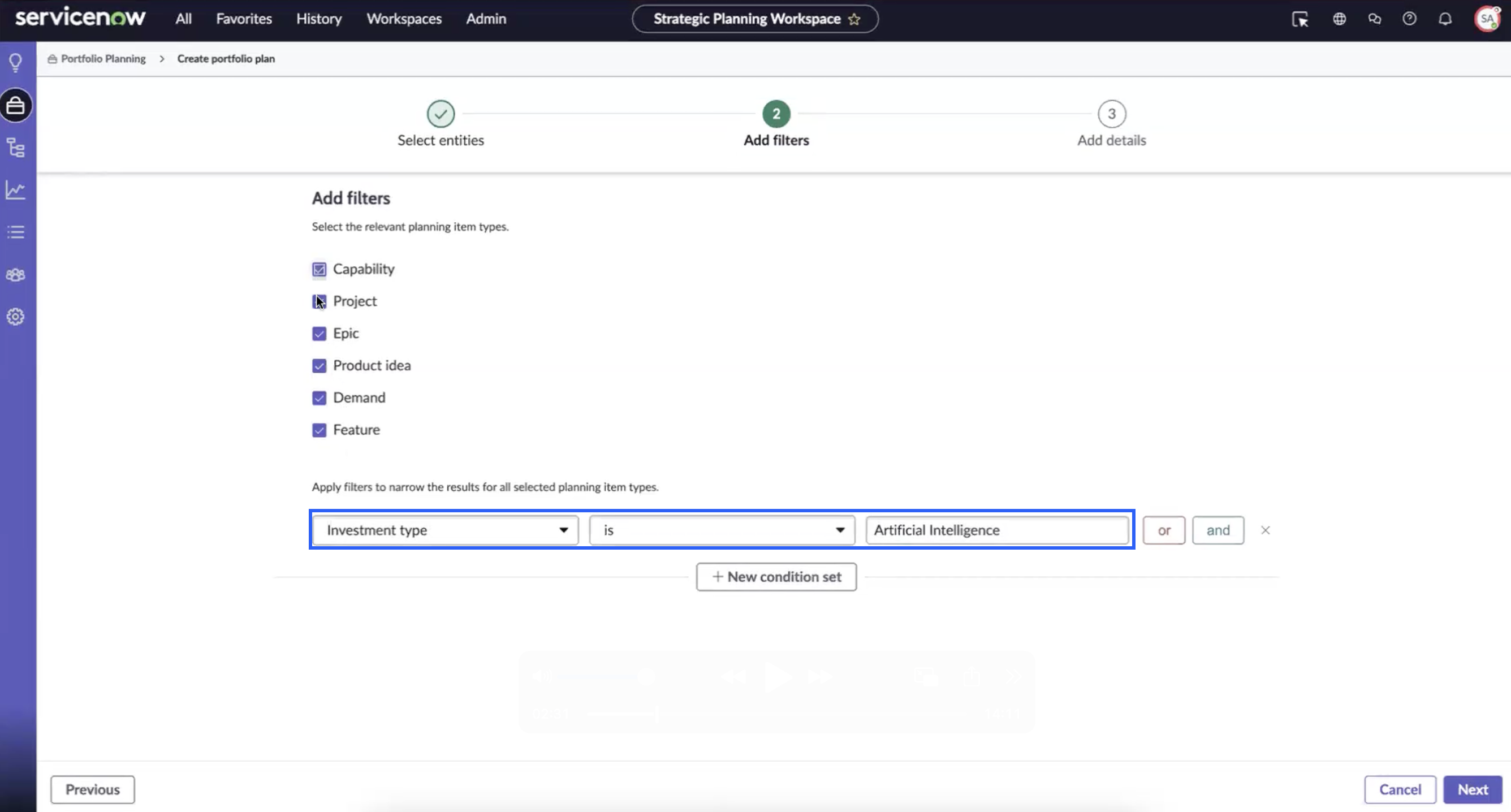1511x812 pixels.
Task: Toggle the Capability checkbox
Action: point(319,269)
